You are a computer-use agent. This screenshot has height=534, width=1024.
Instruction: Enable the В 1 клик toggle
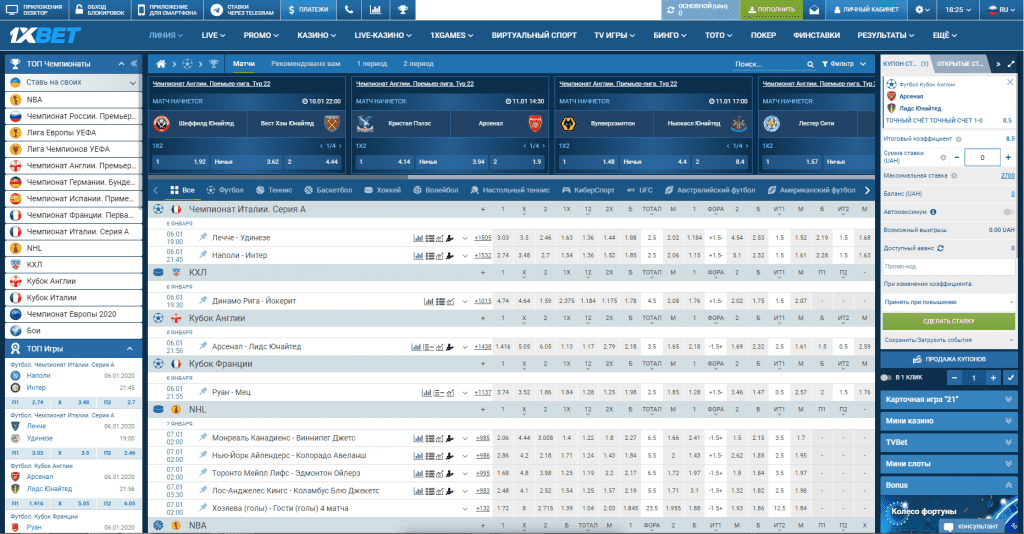886,378
